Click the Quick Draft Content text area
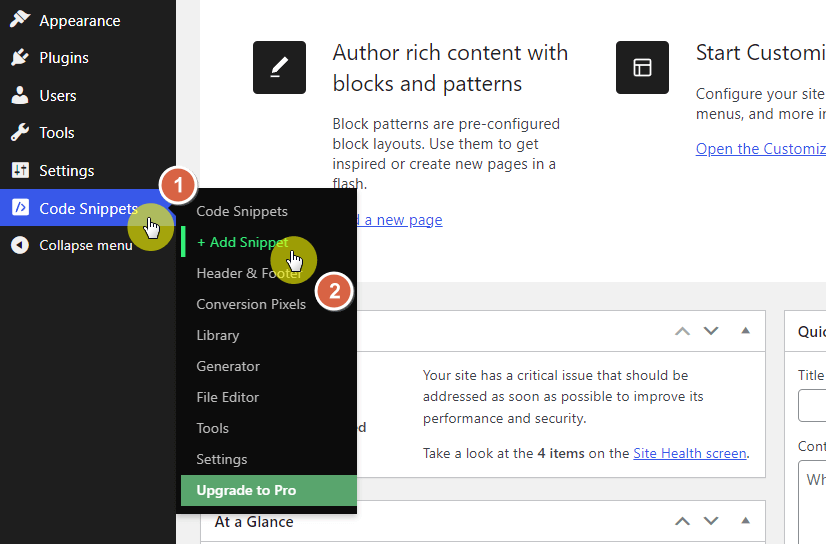This screenshot has height=544, width=826. coord(812,502)
